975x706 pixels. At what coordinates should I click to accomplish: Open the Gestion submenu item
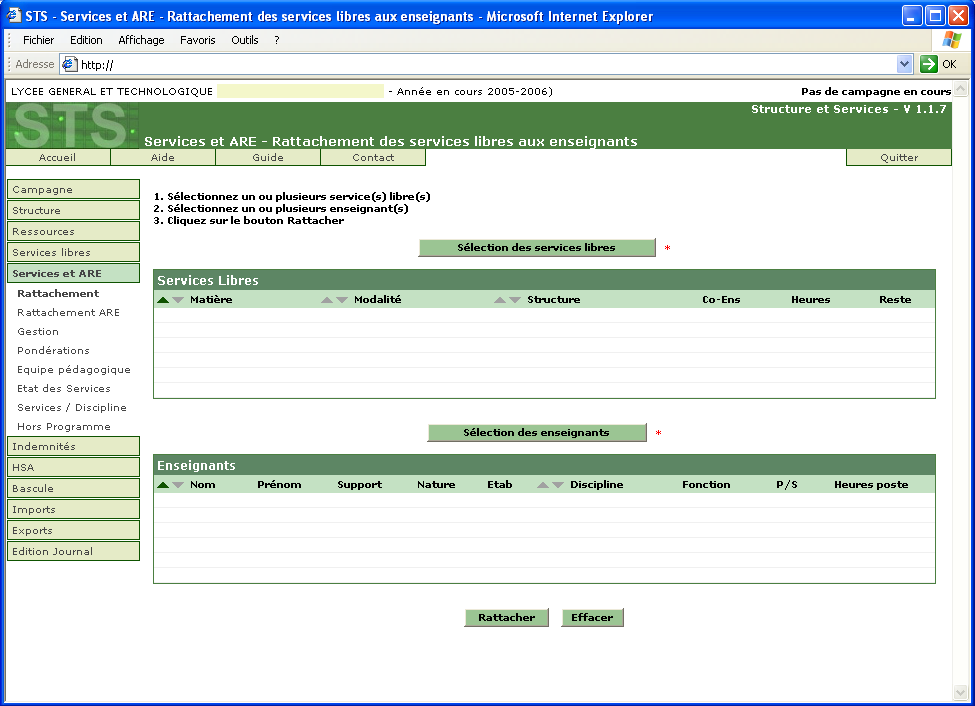point(38,332)
